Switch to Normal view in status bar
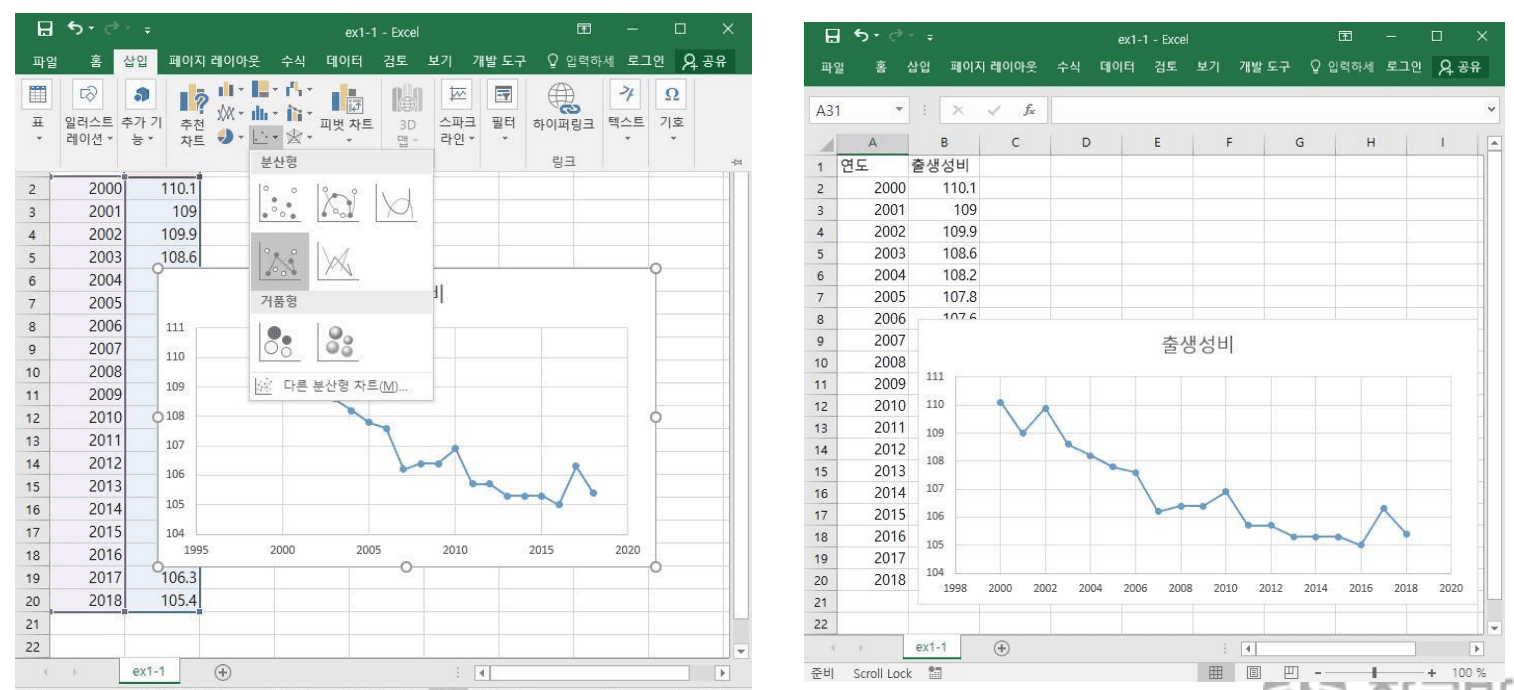The width and height of the screenshot is (1514, 690). (1216, 673)
